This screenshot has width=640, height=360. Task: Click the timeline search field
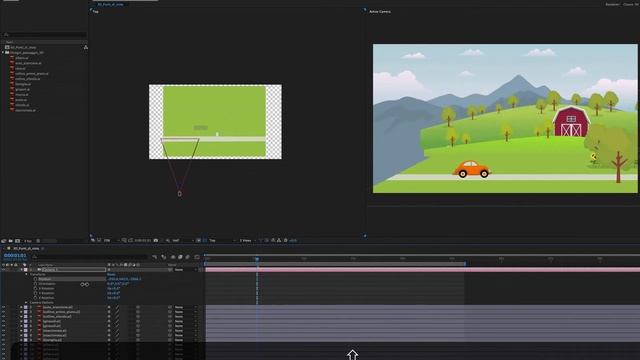[x=91, y=257]
